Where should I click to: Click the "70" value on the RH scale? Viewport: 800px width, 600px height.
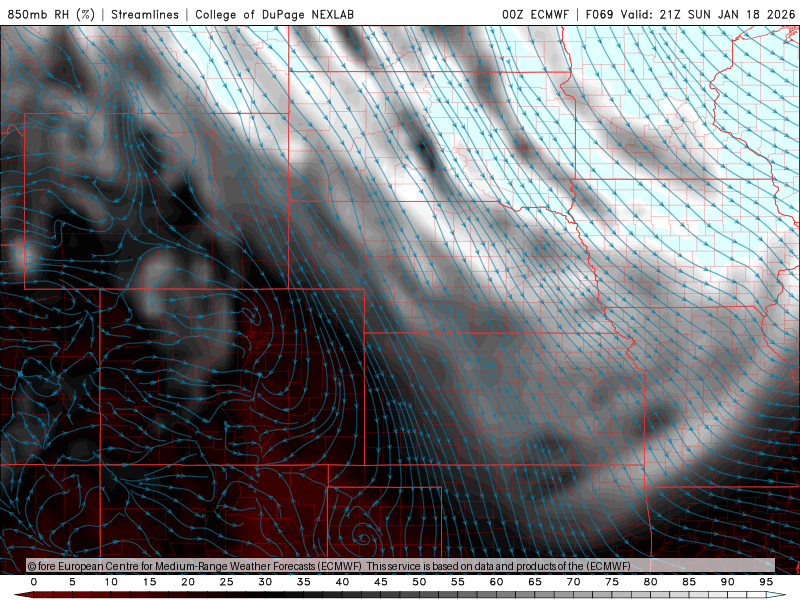(573, 582)
